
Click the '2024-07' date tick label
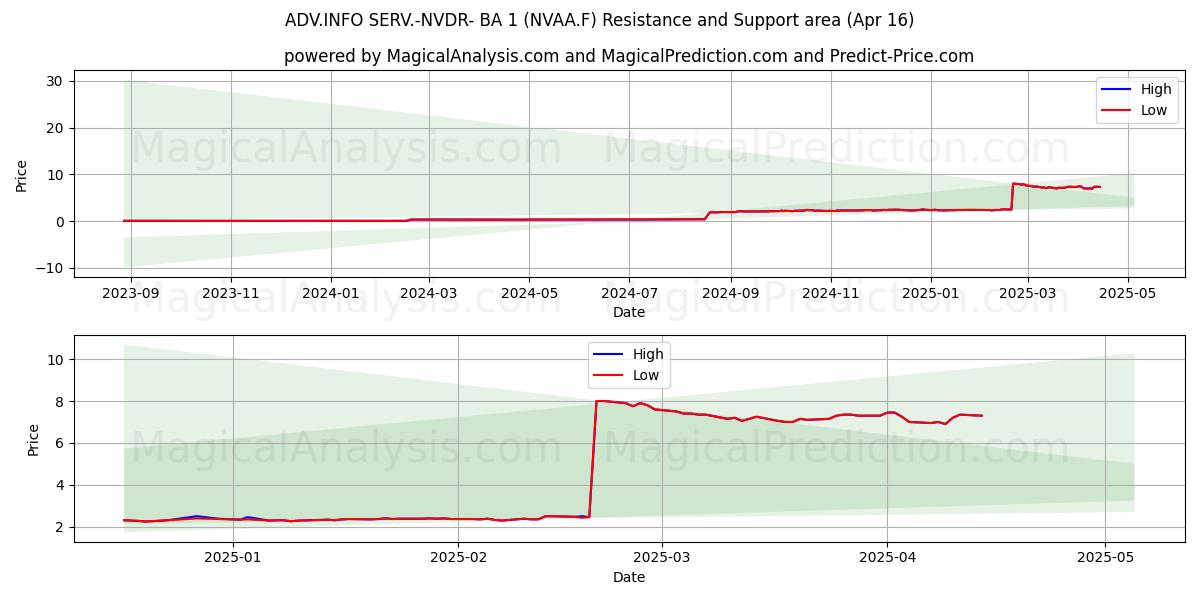tap(628, 293)
